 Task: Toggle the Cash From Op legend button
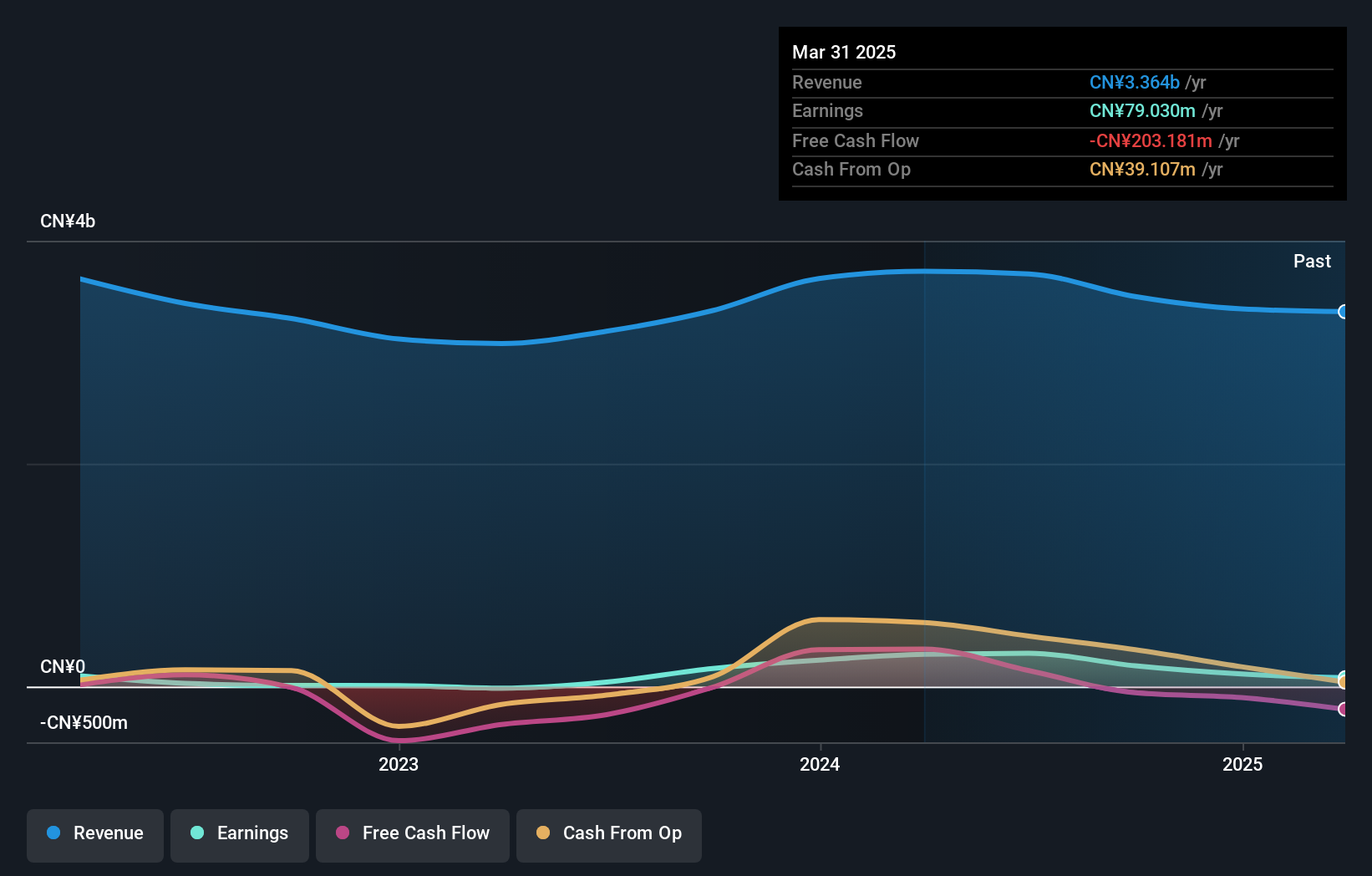coord(609,835)
